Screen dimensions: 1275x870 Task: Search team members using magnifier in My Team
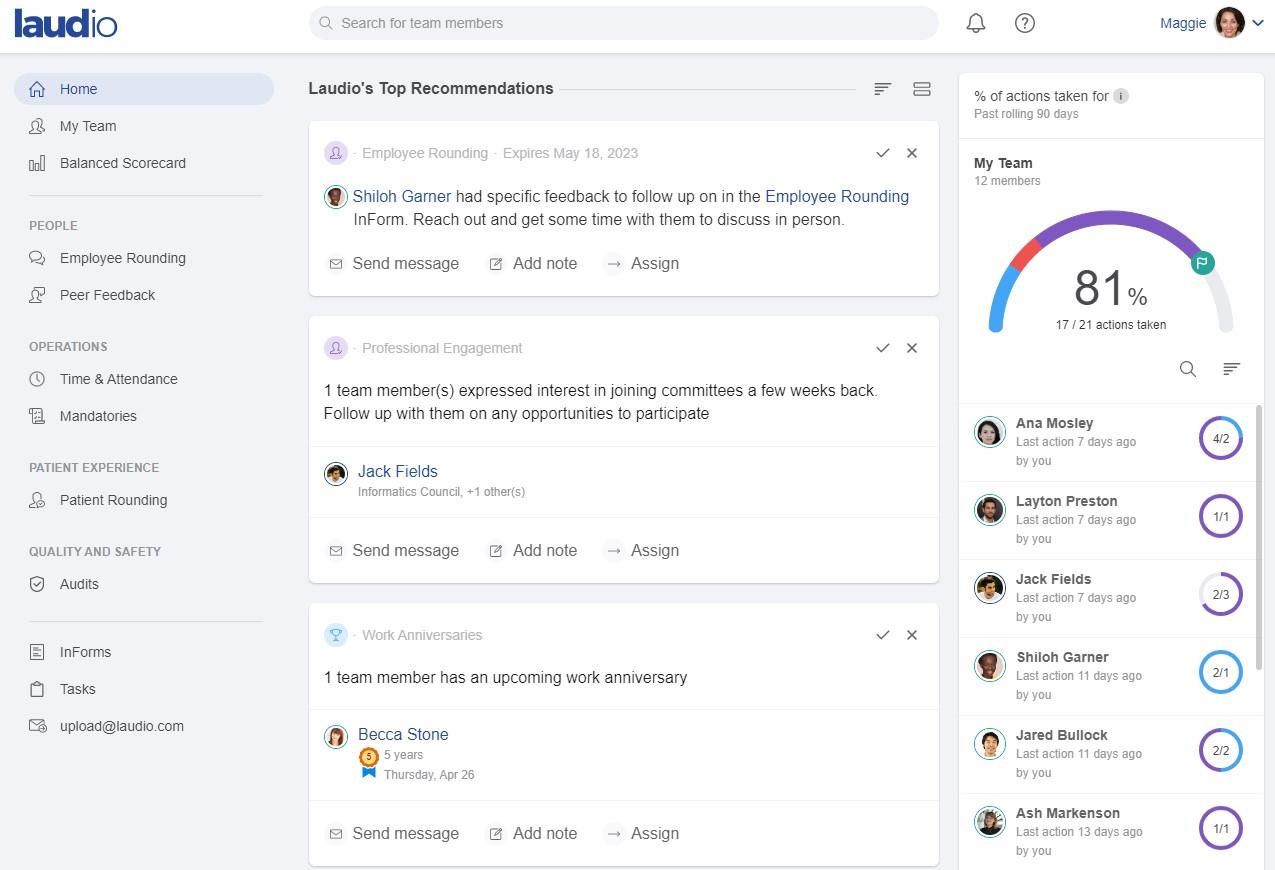coord(1187,369)
